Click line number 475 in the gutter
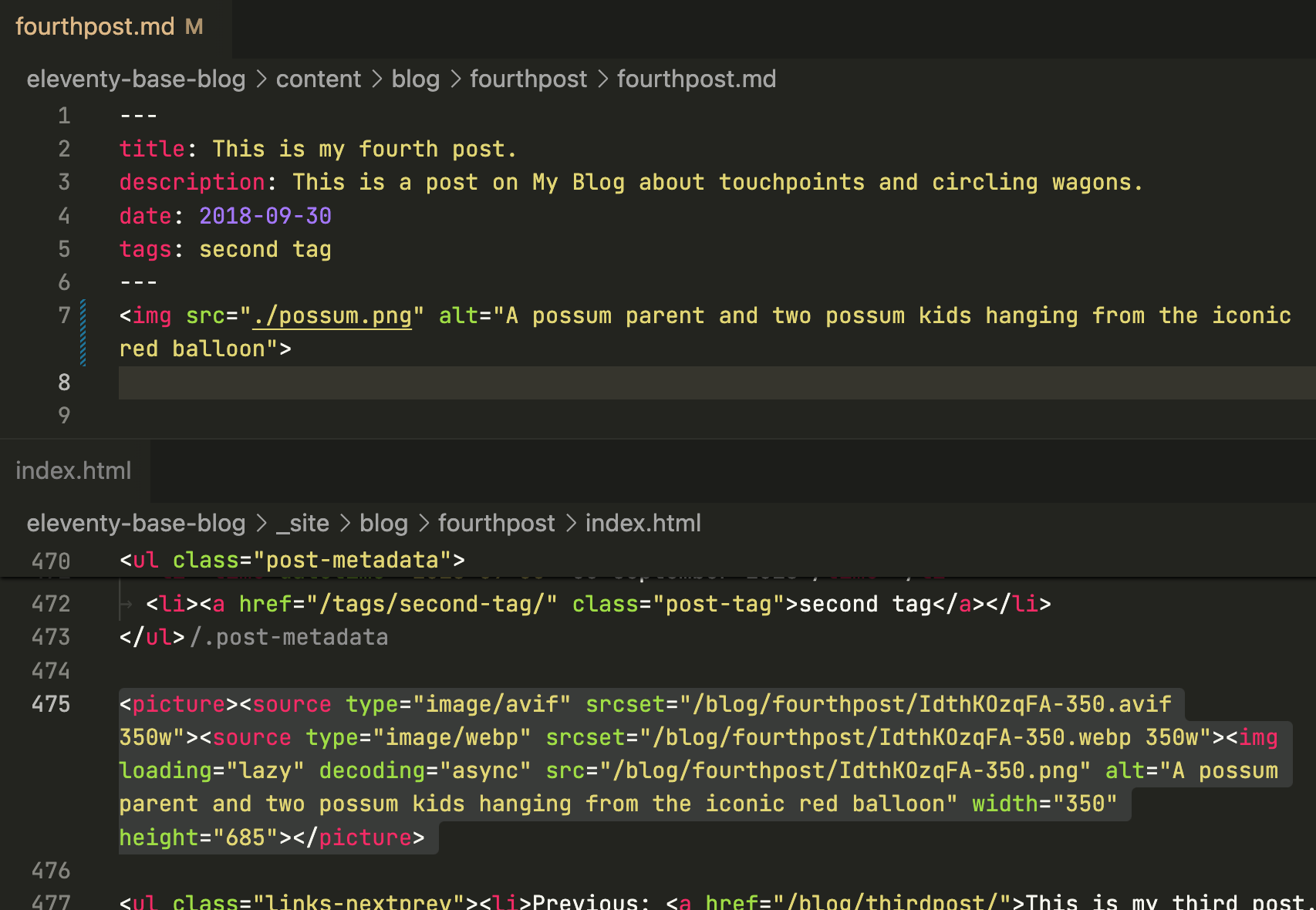This screenshot has height=910, width=1316. coord(51,705)
